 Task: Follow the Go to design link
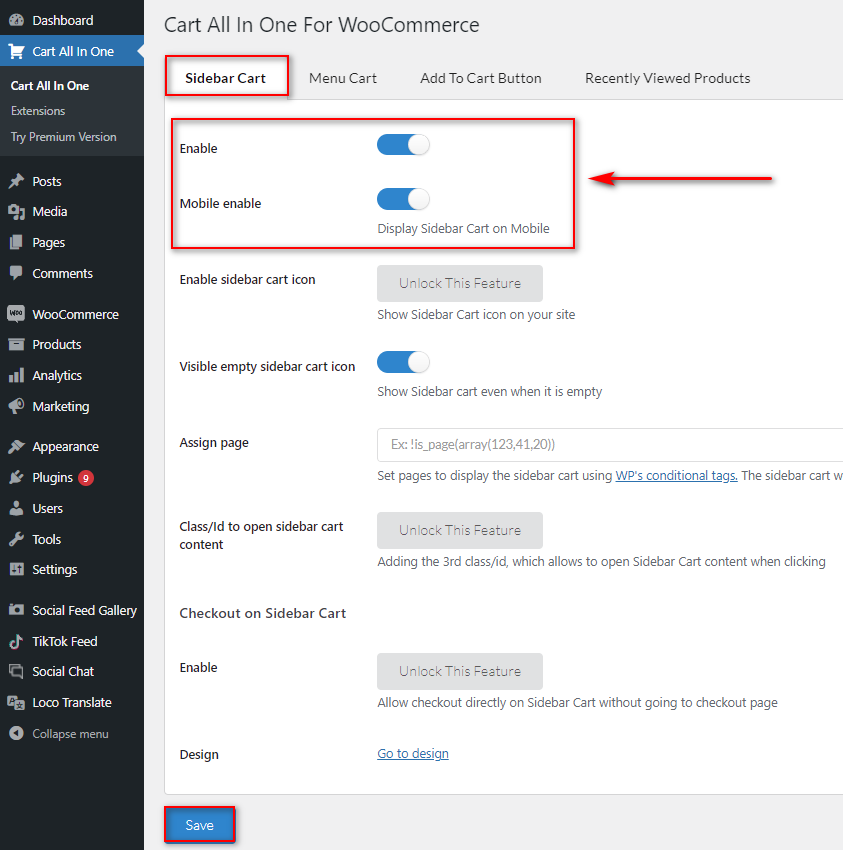[x=413, y=754]
